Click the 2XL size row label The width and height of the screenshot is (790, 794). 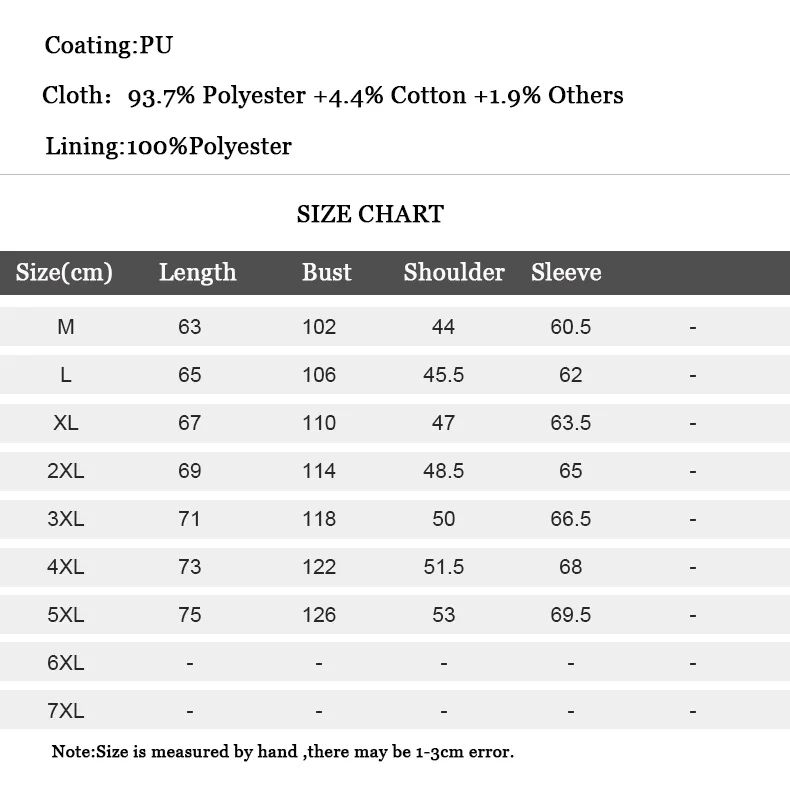[x=66, y=471]
